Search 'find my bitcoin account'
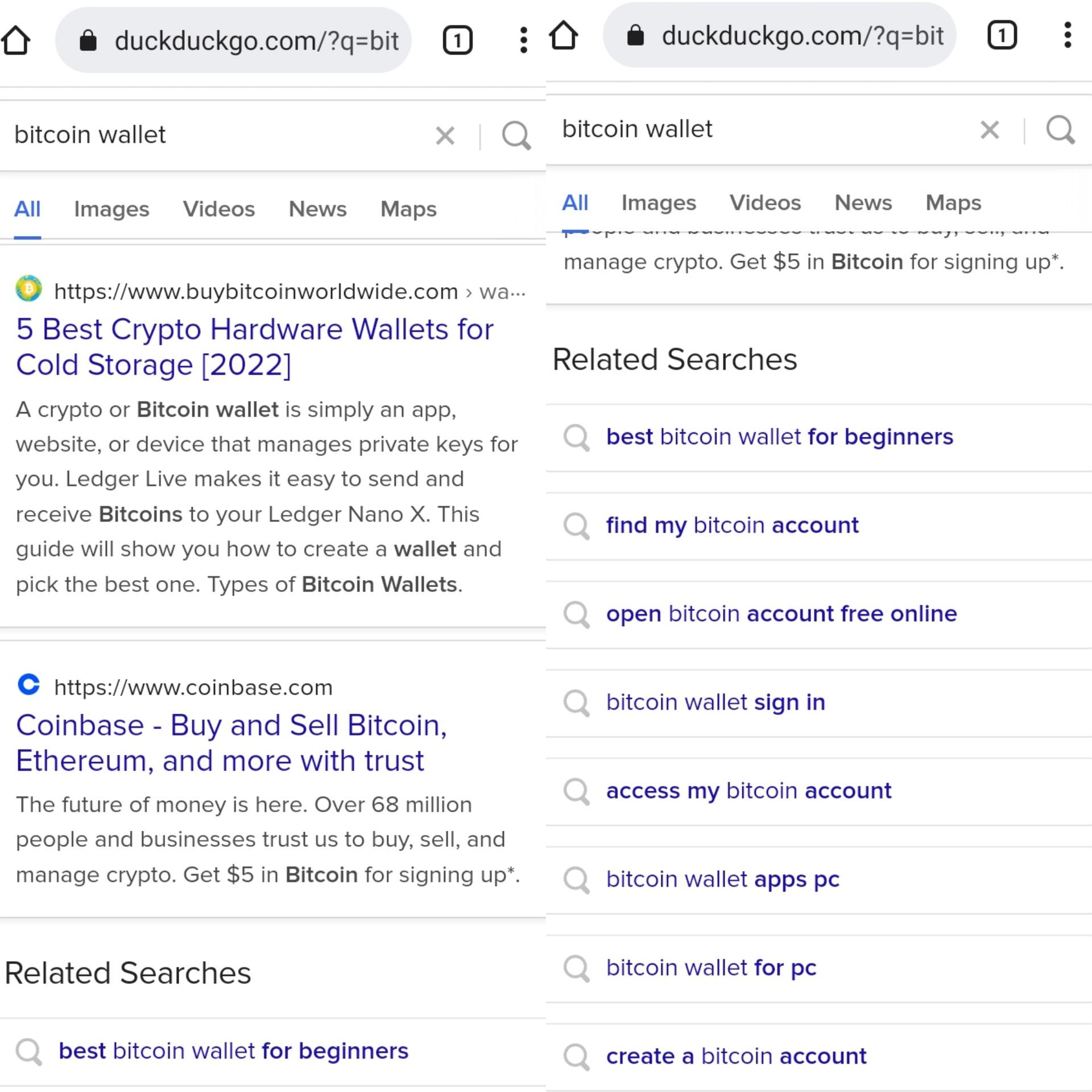This screenshot has width=1092, height=1092. tap(733, 526)
